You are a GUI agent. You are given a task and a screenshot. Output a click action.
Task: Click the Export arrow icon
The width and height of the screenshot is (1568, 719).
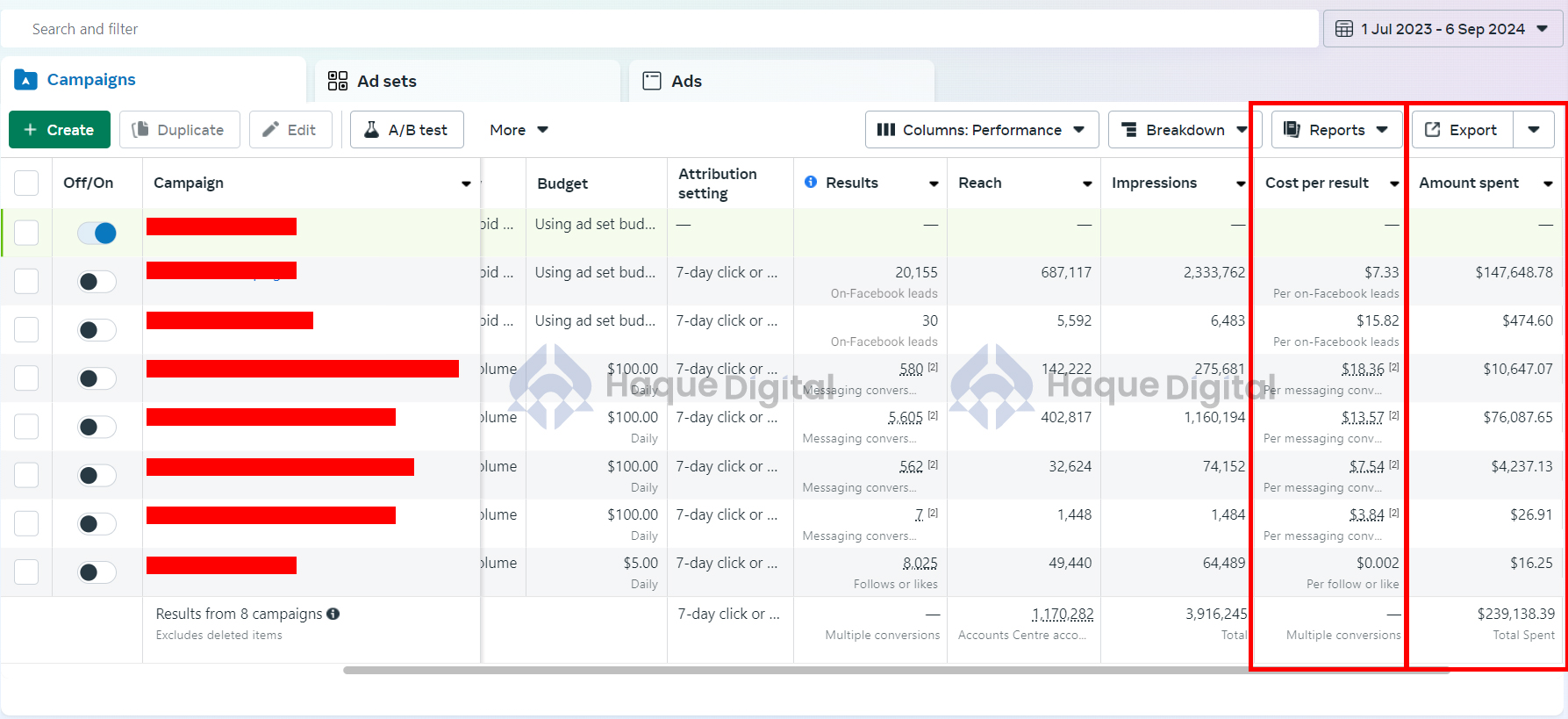point(1433,130)
